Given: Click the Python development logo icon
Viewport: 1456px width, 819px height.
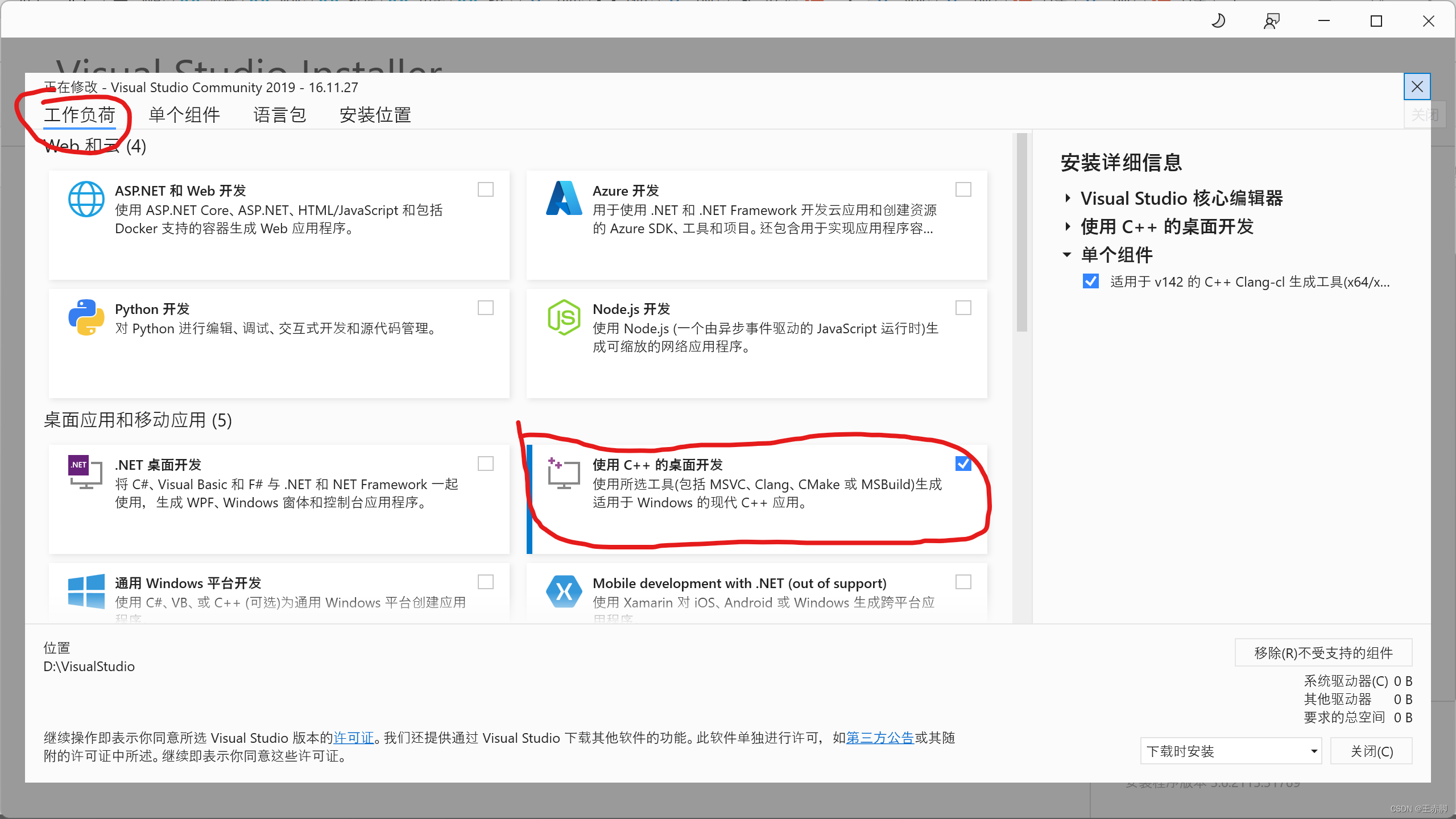Looking at the screenshot, I should click(x=86, y=317).
